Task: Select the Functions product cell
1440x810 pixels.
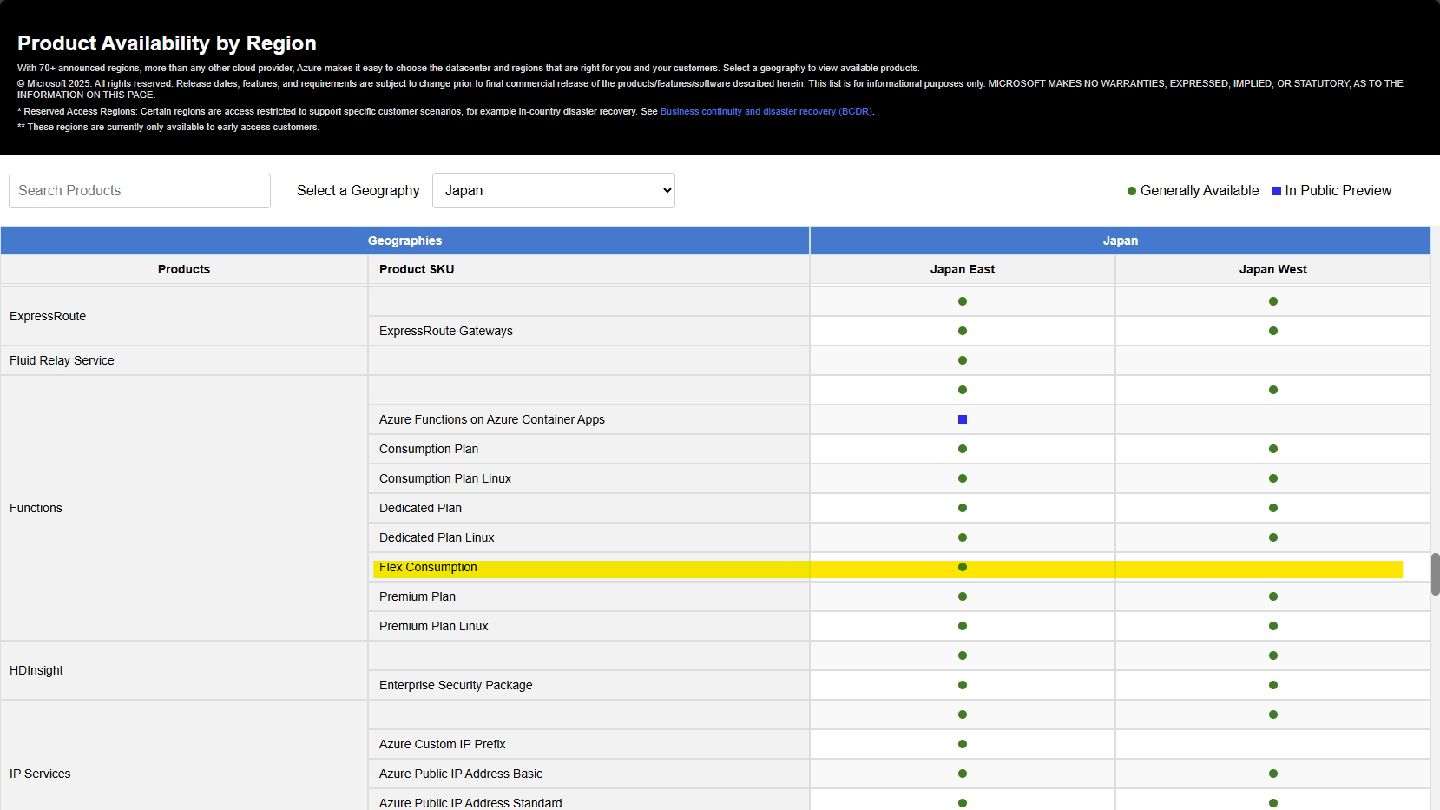Action: click(184, 508)
